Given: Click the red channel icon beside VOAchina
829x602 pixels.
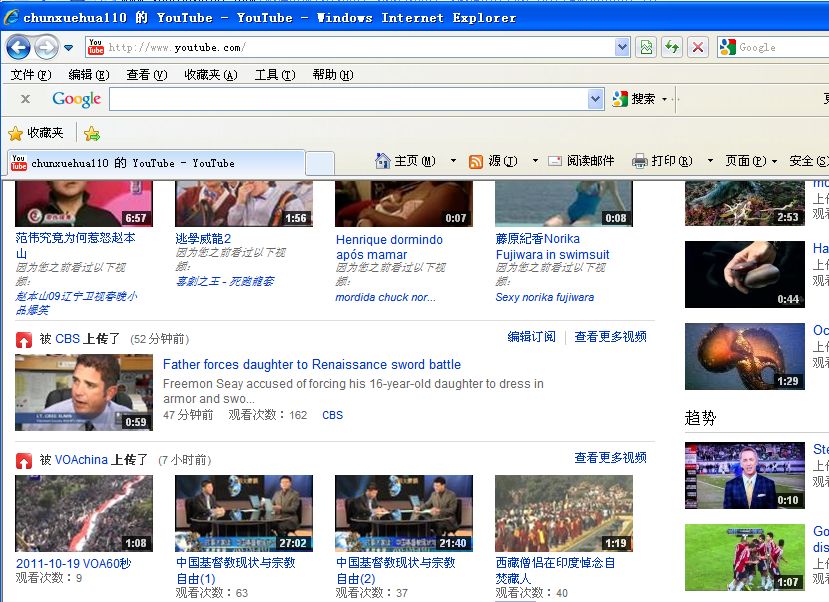Looking at the screenshot, I should point(24,460).
